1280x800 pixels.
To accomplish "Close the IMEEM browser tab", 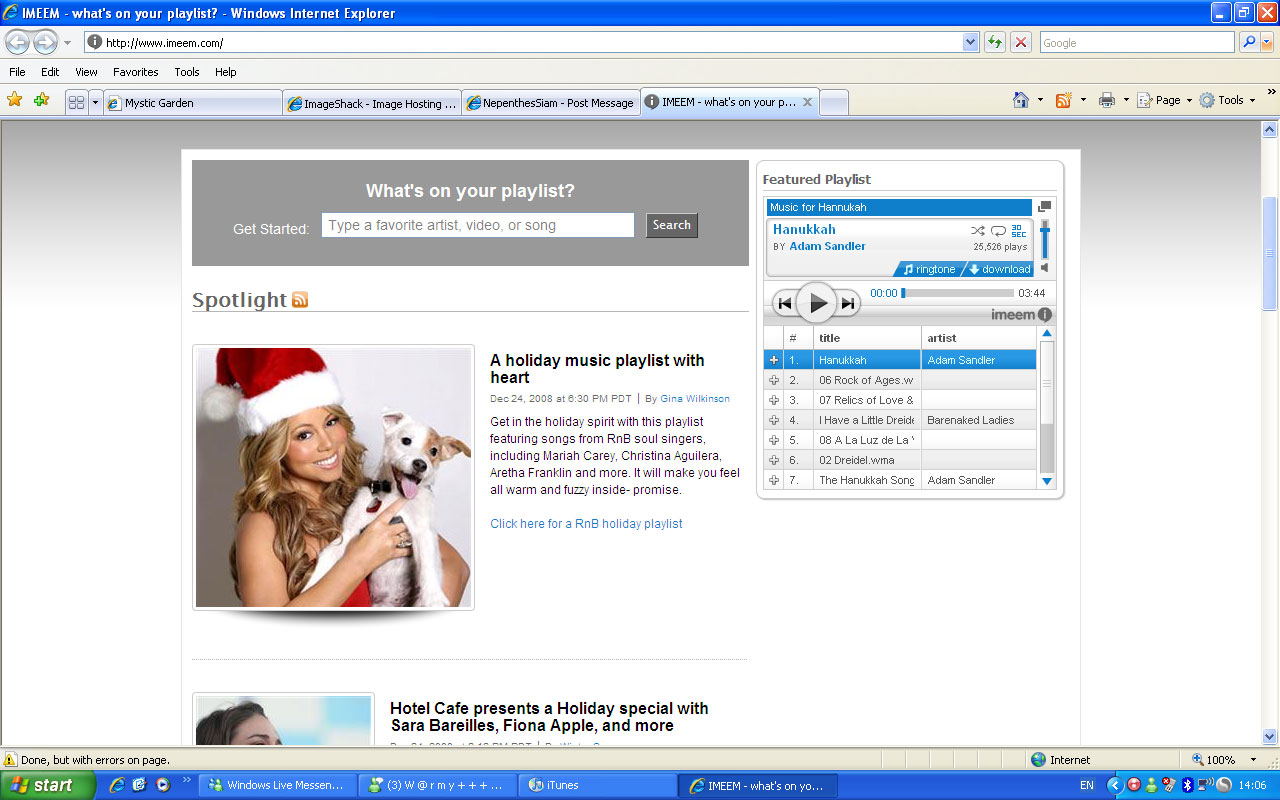I will [x=807, y=102].
